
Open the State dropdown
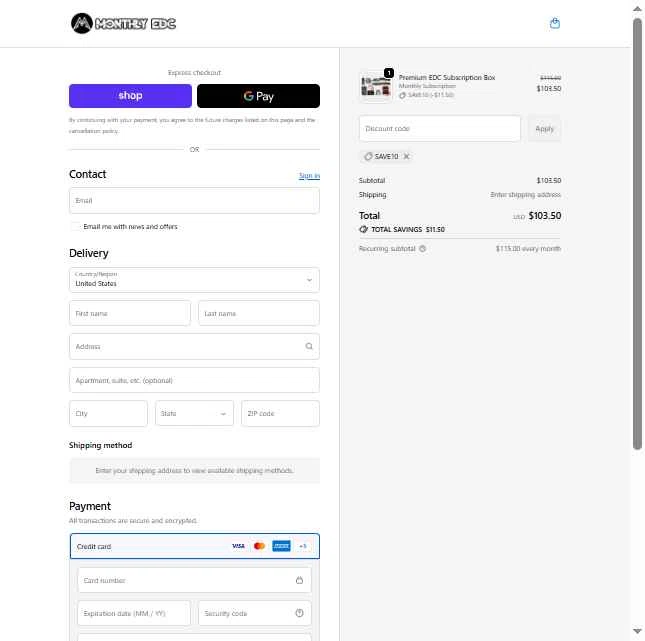(x=194, y=413)
